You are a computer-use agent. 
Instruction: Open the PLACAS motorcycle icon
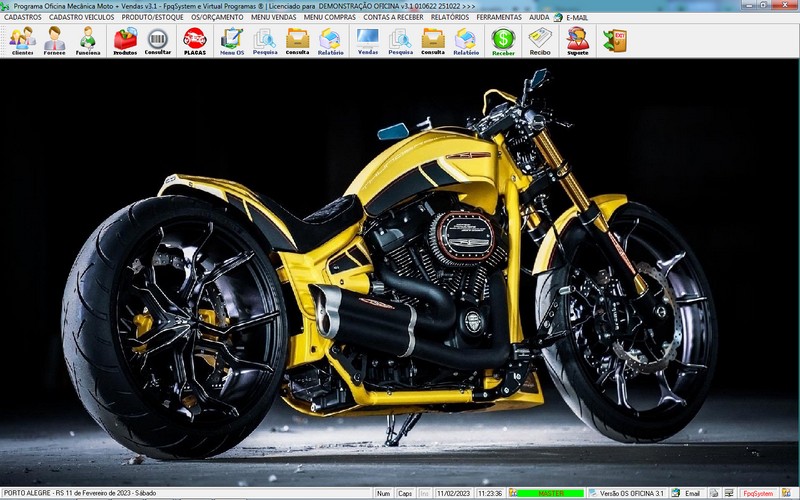(x=195, y=41)
